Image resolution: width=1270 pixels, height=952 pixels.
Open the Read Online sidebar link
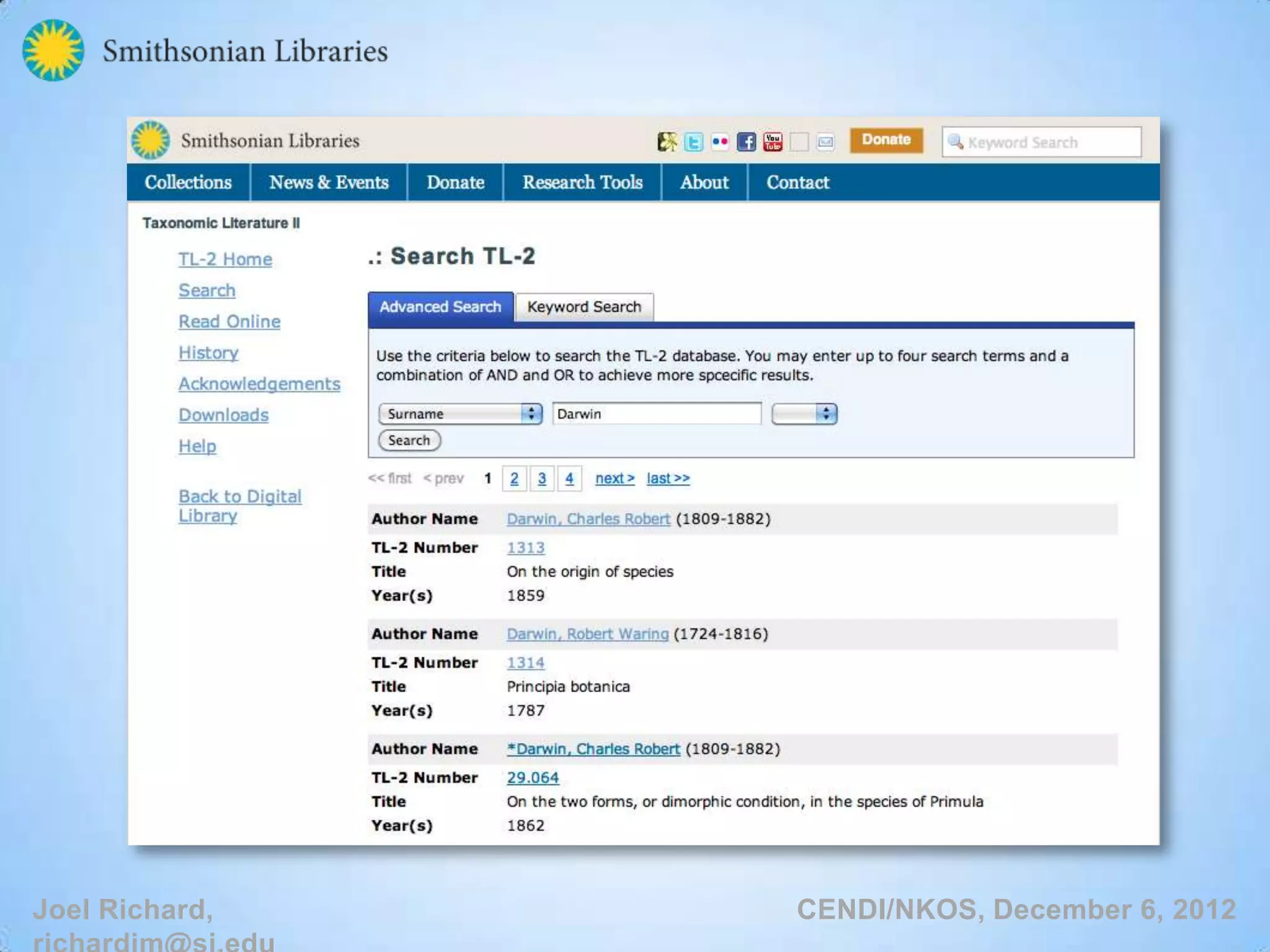(x=229, y=322)
